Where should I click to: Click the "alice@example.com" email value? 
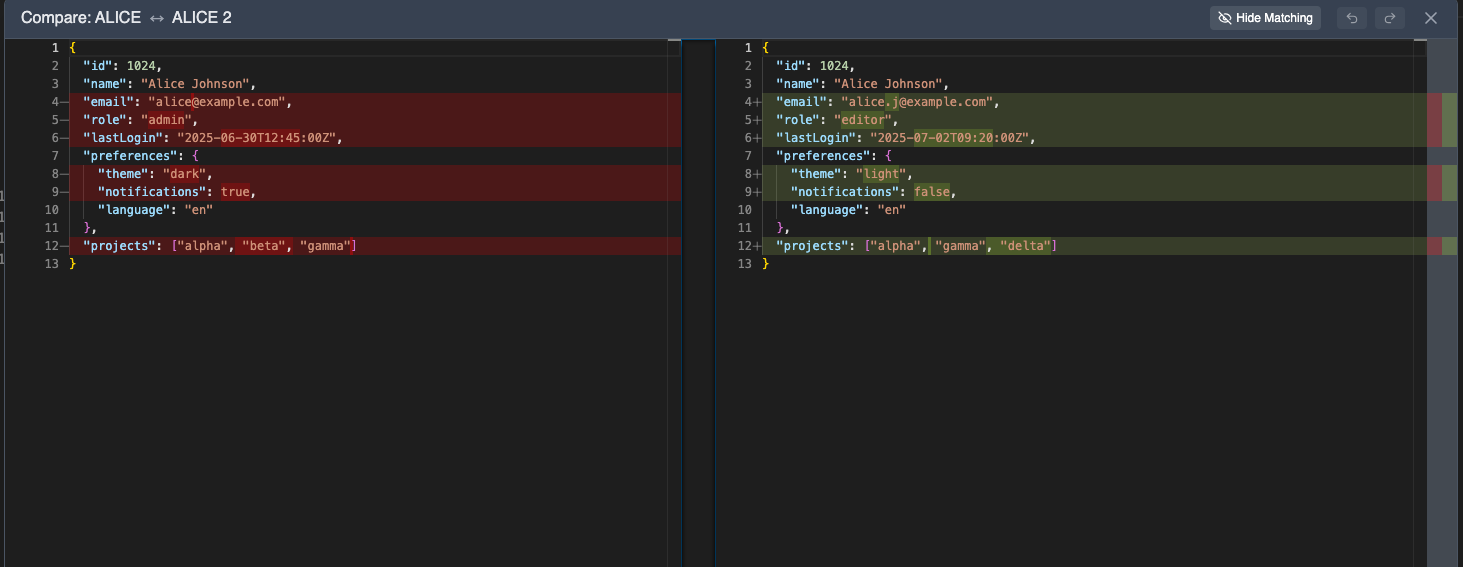pos(219,102)
